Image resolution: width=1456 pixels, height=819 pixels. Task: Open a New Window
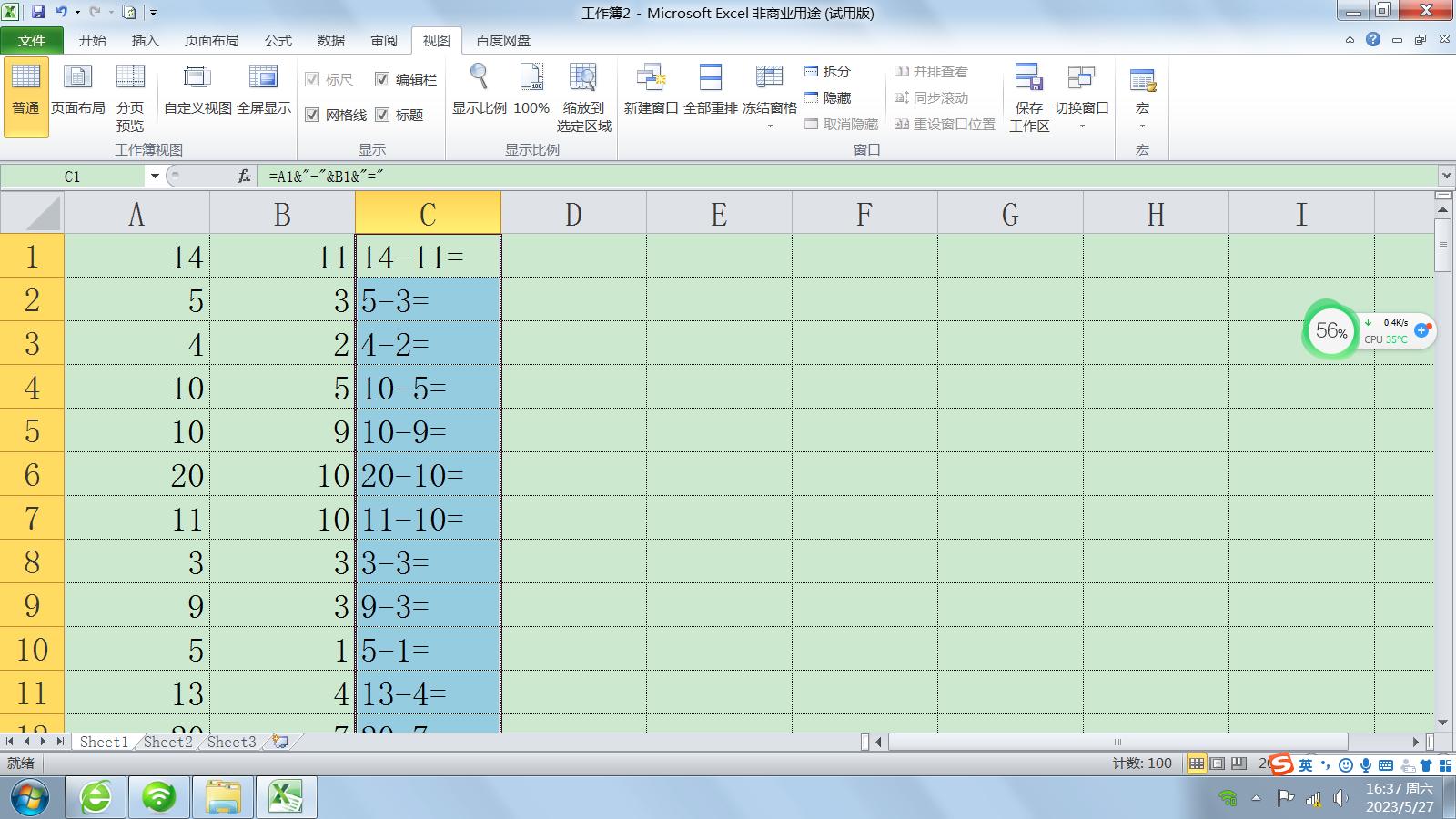651,80
